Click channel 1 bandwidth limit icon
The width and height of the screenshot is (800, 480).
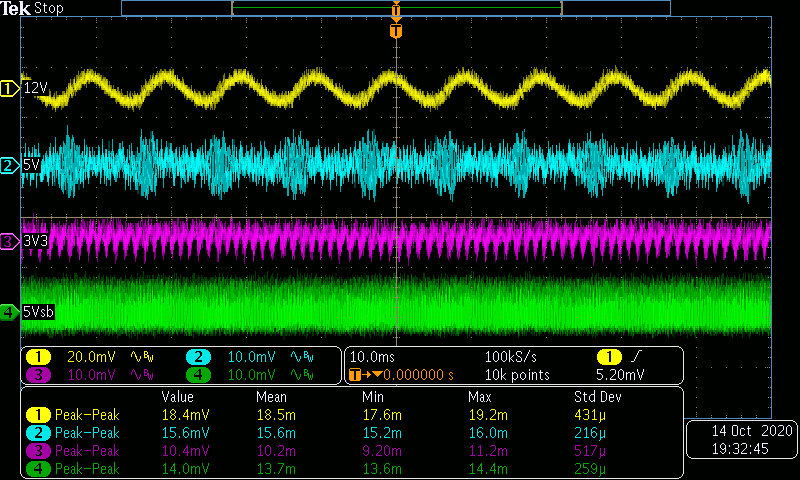(142, 357)
